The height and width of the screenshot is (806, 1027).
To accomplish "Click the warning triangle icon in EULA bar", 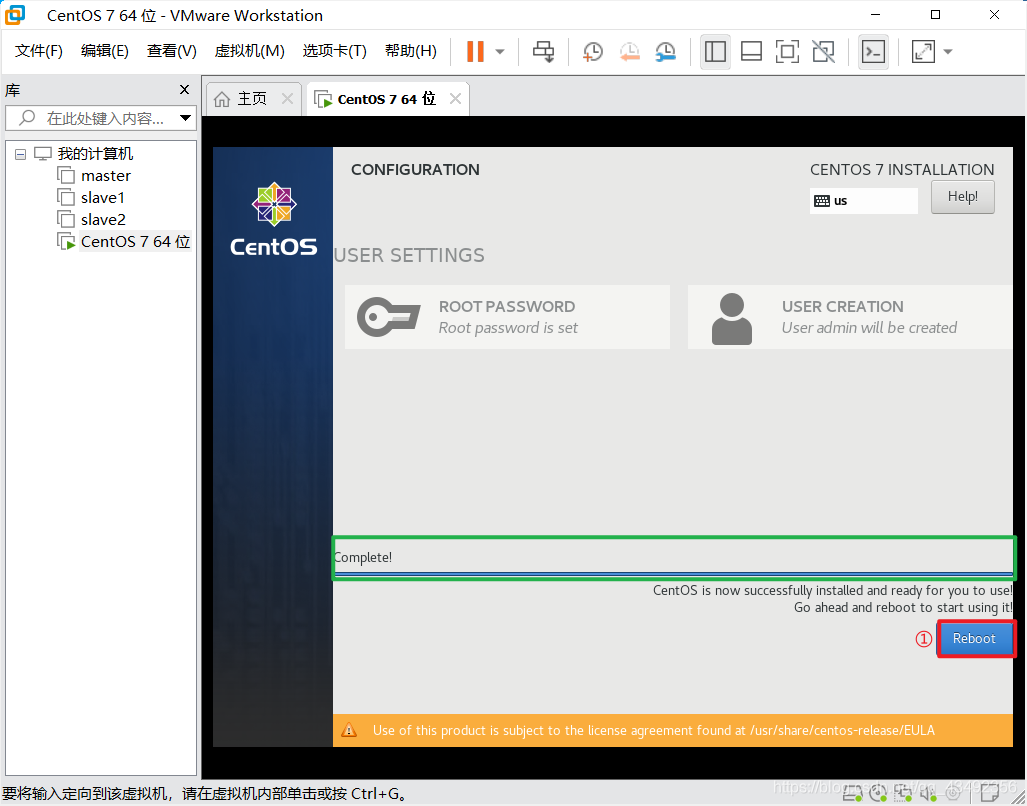I will 349,730.
